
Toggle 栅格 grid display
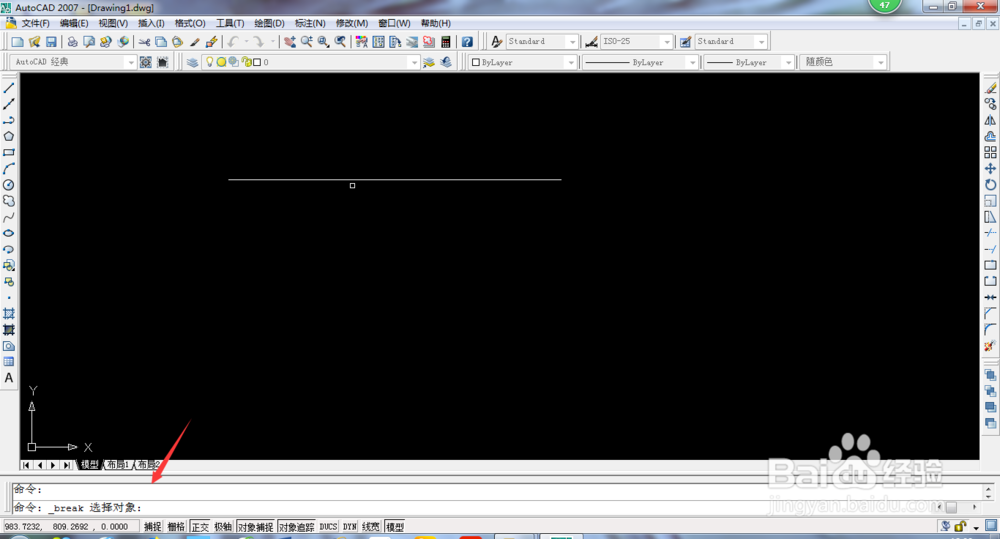click(x=176, y=527)
